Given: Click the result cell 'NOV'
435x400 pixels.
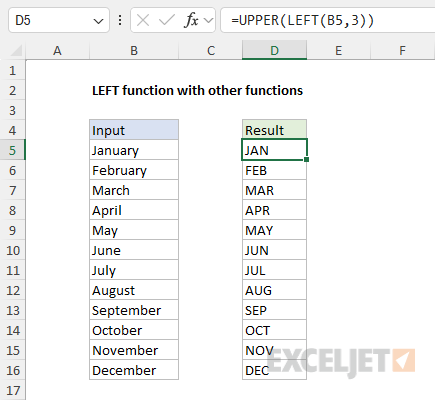Looking at the screenshot, I should tap(274, 350).
